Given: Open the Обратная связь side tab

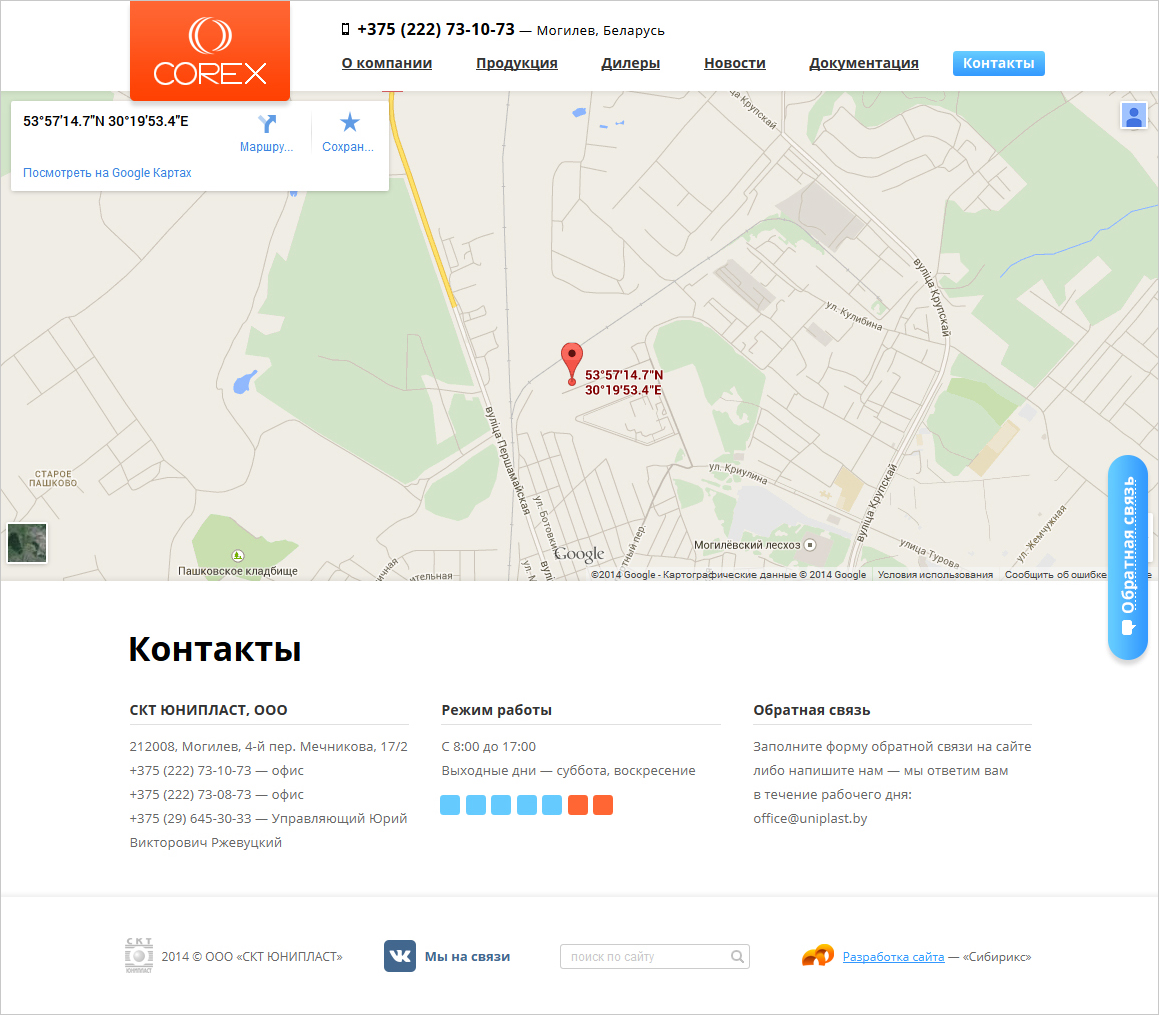Looking at the screenshot, I should point(1128,557).
